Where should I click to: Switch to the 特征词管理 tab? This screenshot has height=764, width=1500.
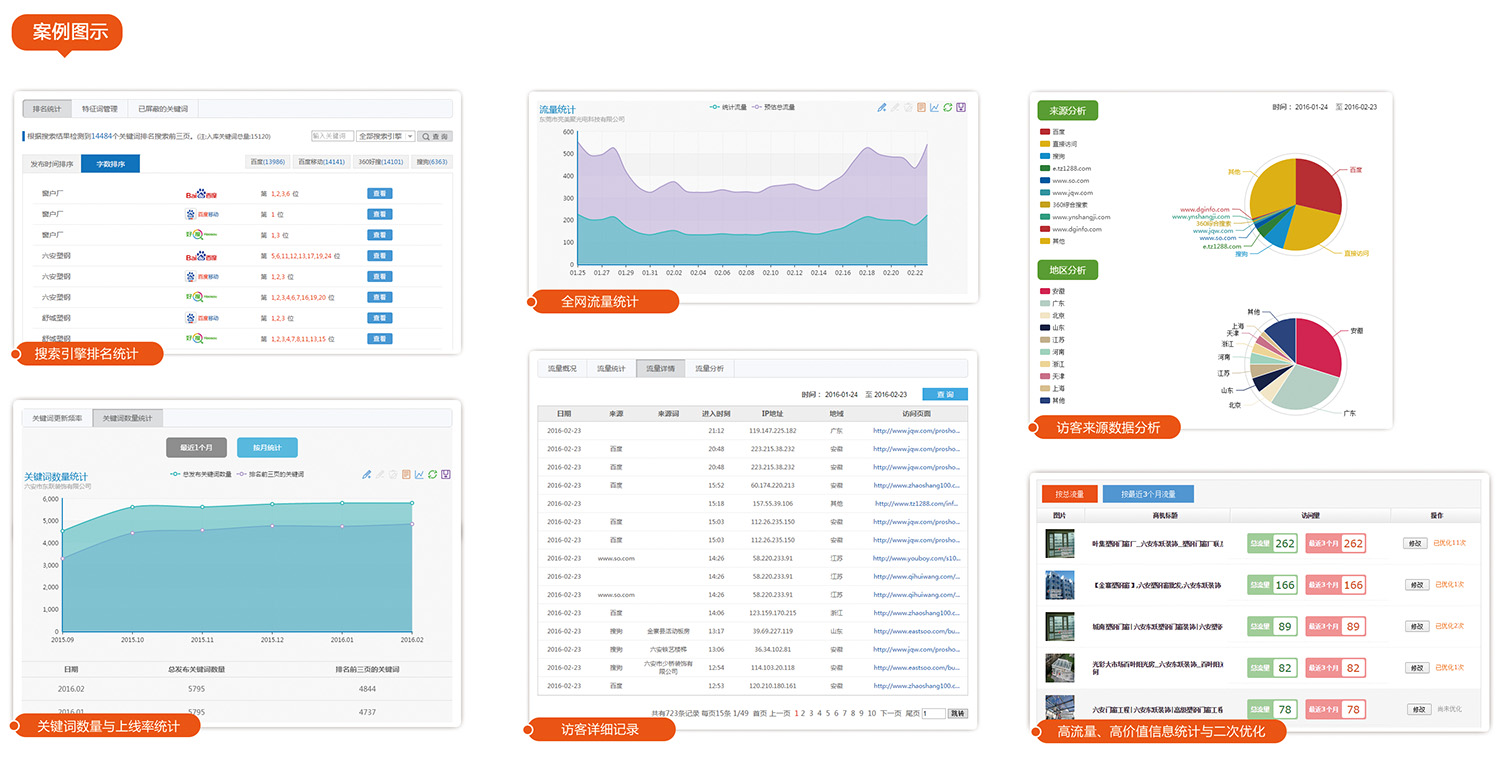pos(100,109)
